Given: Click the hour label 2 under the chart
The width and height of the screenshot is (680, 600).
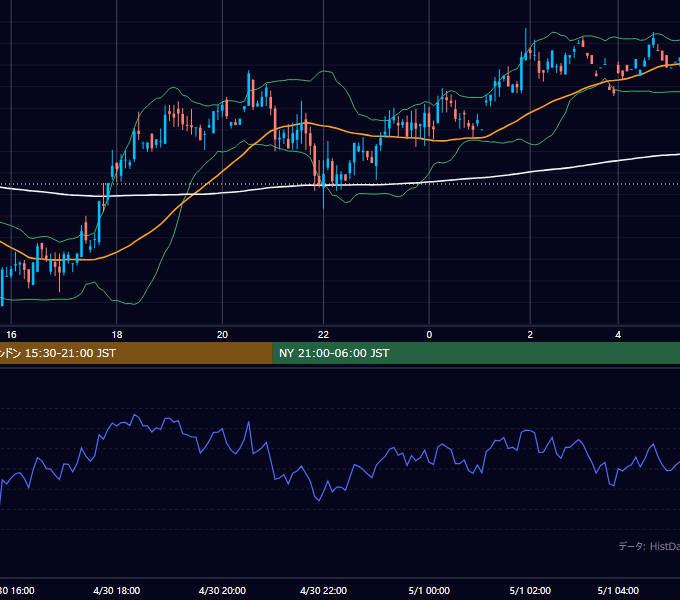Looking at the screenshot, I should 530,335.
